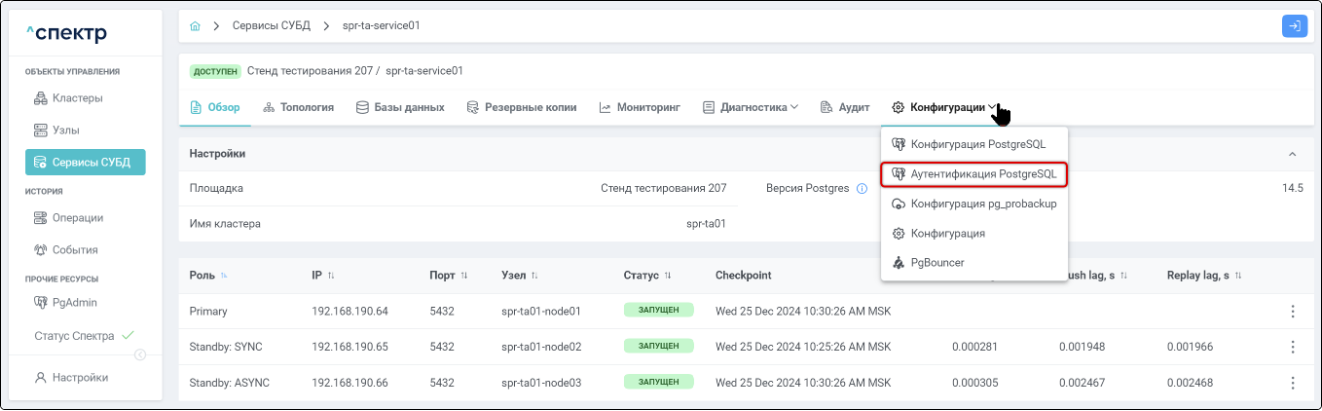
Task: Click the info icon next to Версия Postgres
Action: 862,188
